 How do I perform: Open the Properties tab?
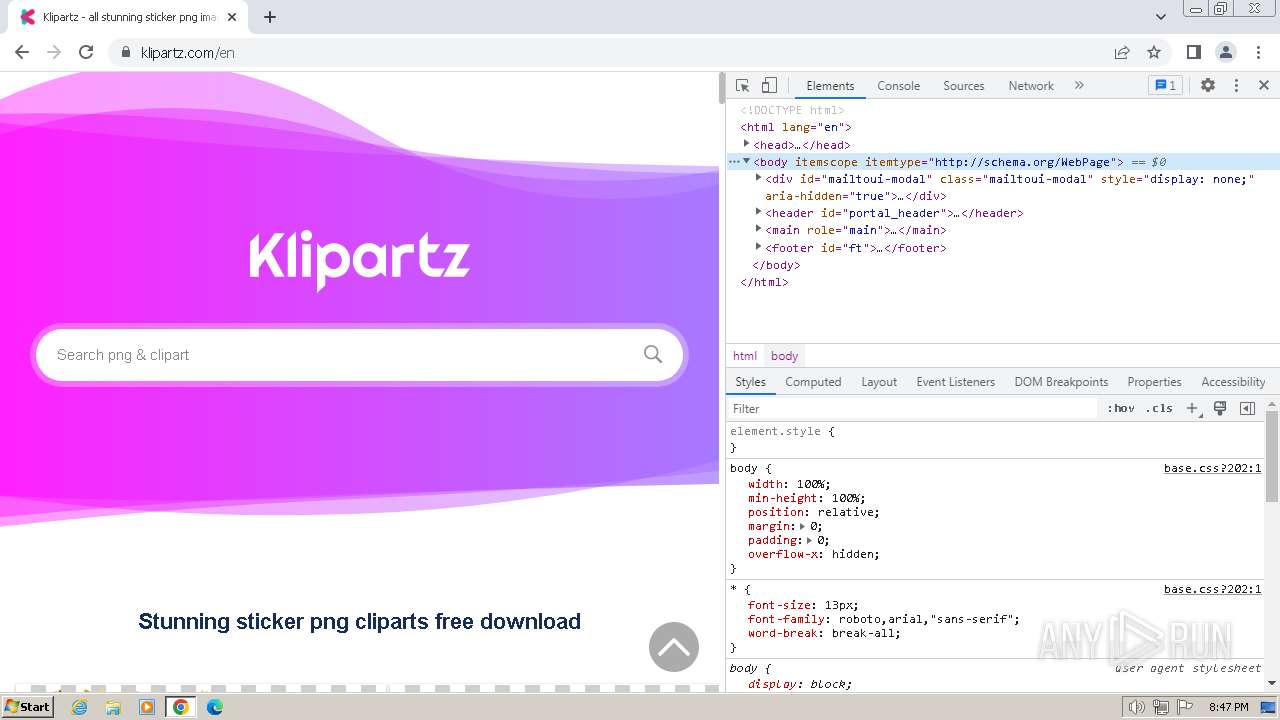(1154, 382)
